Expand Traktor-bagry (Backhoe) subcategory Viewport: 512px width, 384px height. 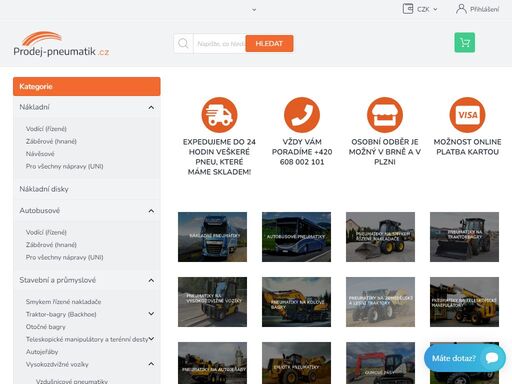pos(151,314)
